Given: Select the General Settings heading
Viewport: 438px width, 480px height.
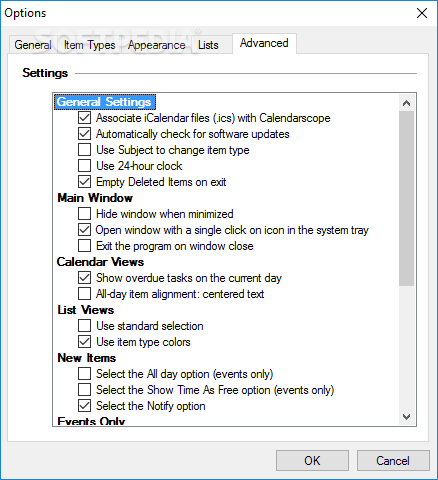Looking at the screenshot, I should [x=104, y=102].
